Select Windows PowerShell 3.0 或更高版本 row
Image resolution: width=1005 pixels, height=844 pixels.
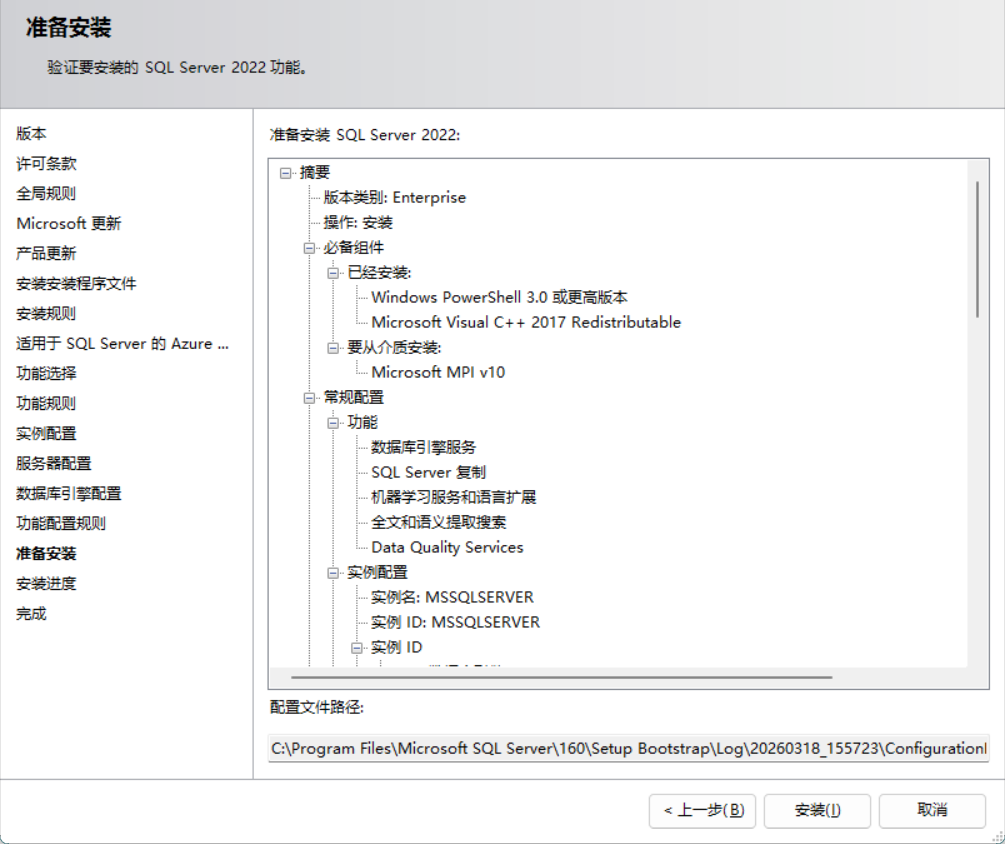tap(499, 297)
